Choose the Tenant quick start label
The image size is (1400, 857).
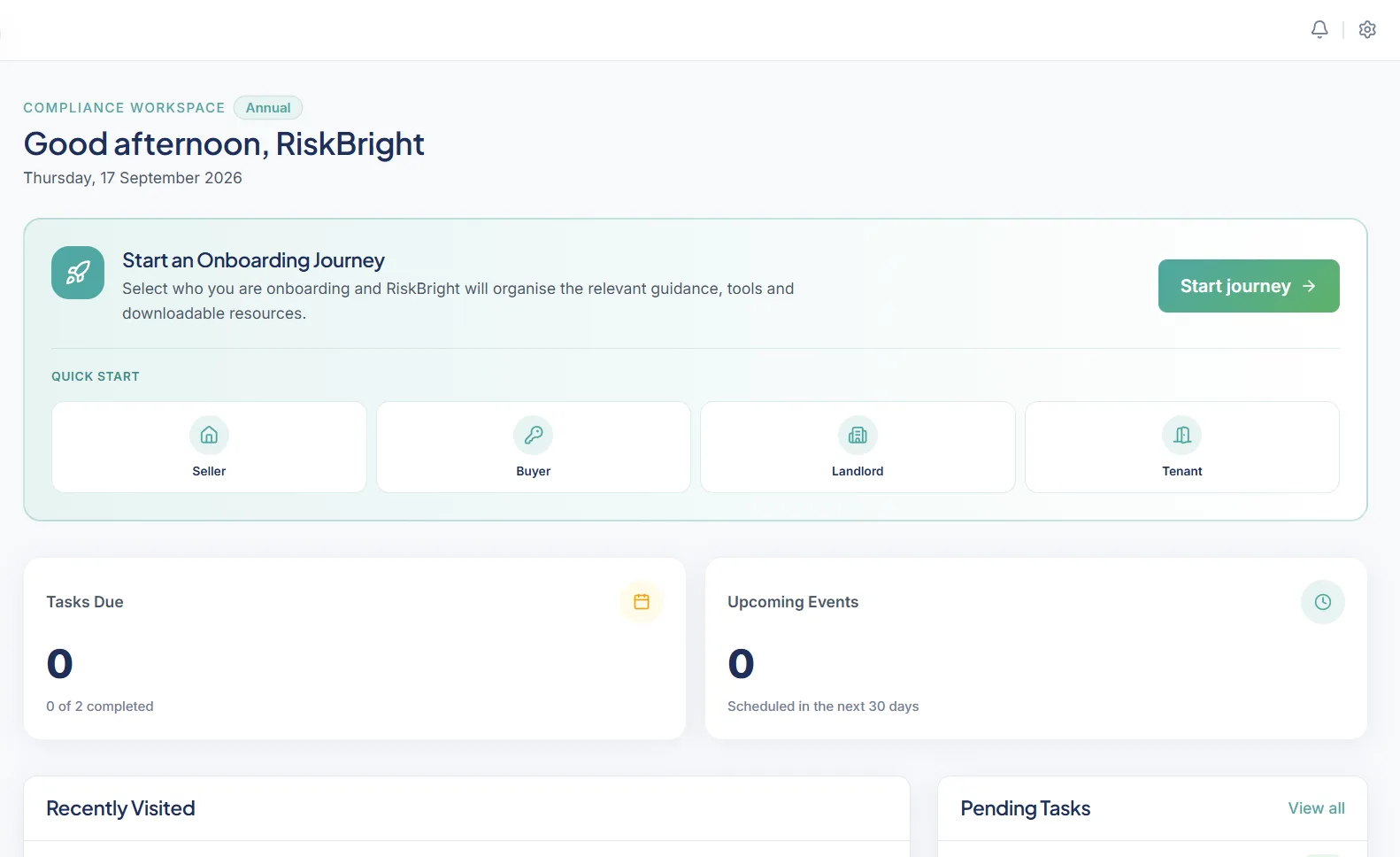(1182, 471)
